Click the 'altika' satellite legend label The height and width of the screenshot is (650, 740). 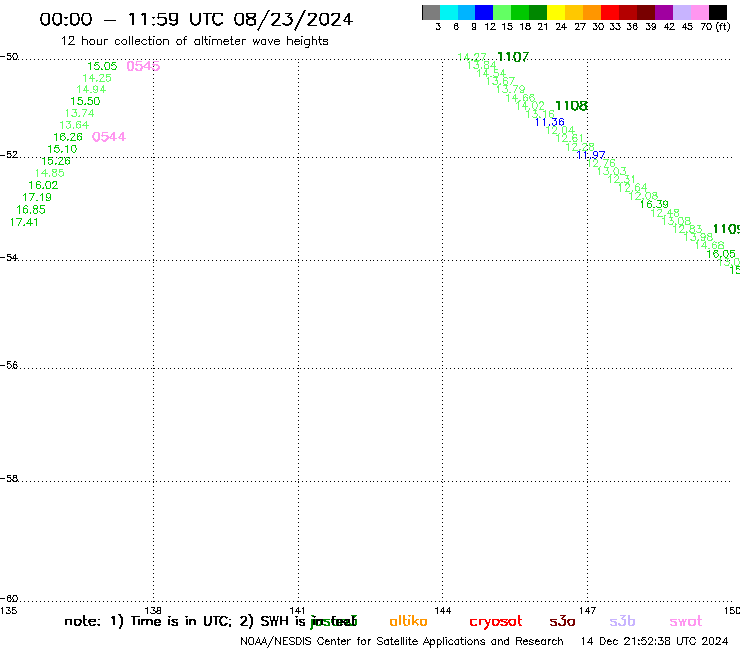click(408, 621)
